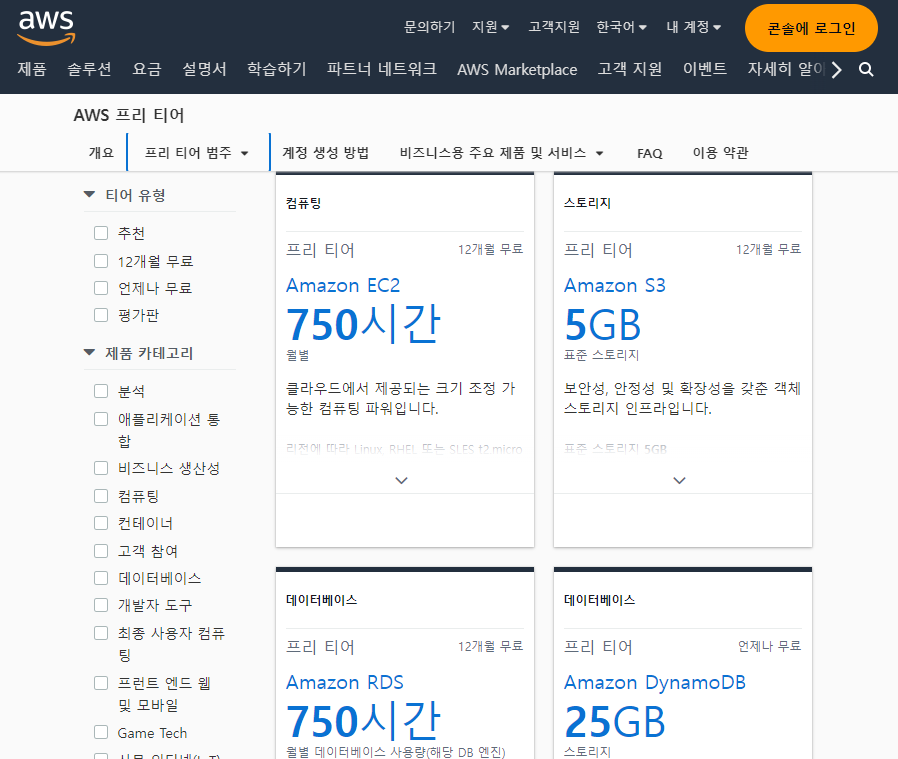This screenshot has width=898, height=759.
Task: Check the 추천 tier checkbox
Action: (101, 233)
